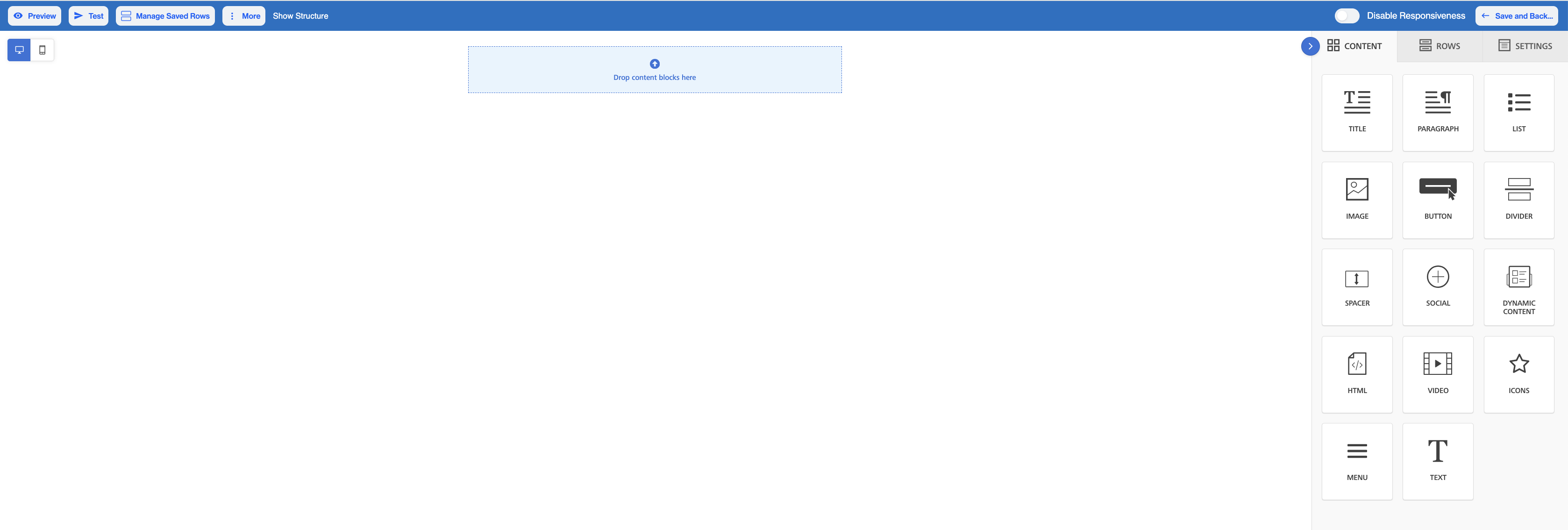This screenshot has height=530, width=1568.
Task: Select the Menu content block
Action: coord(1357,462)
